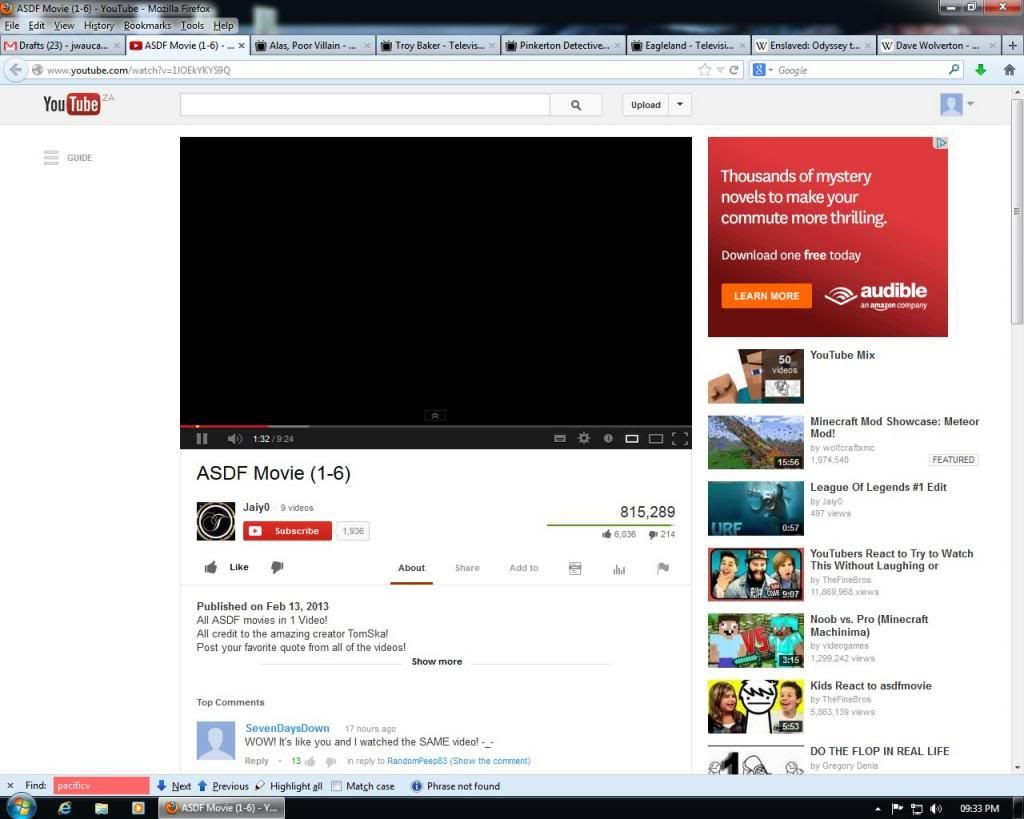
Task: Subscribe to Jaiy0 channel
Action: (287, 531)
